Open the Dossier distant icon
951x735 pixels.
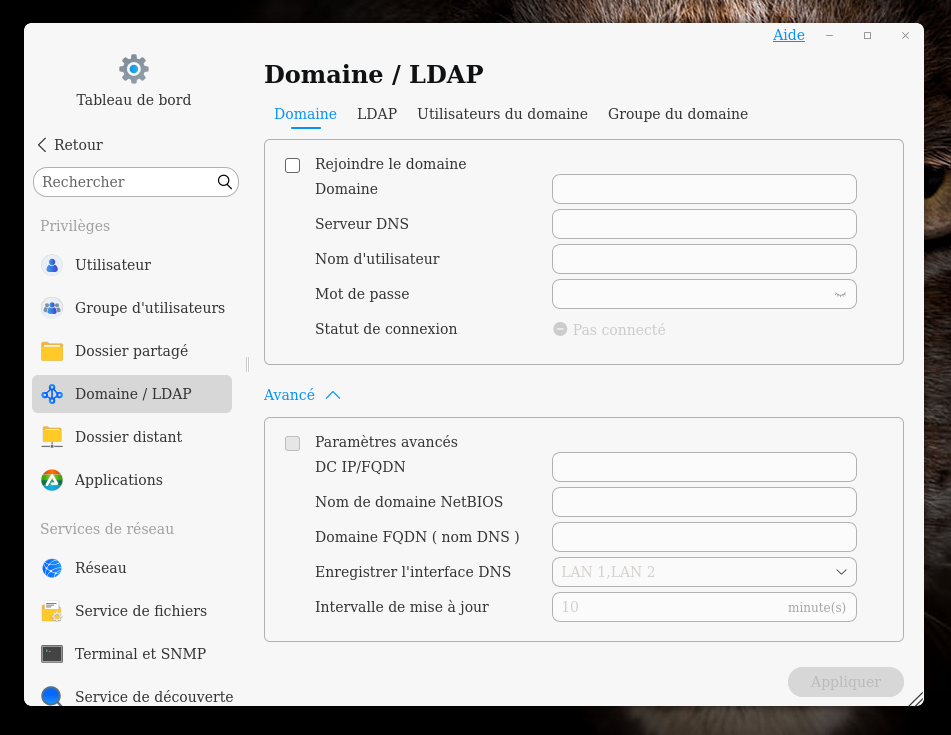click(52, 437)
